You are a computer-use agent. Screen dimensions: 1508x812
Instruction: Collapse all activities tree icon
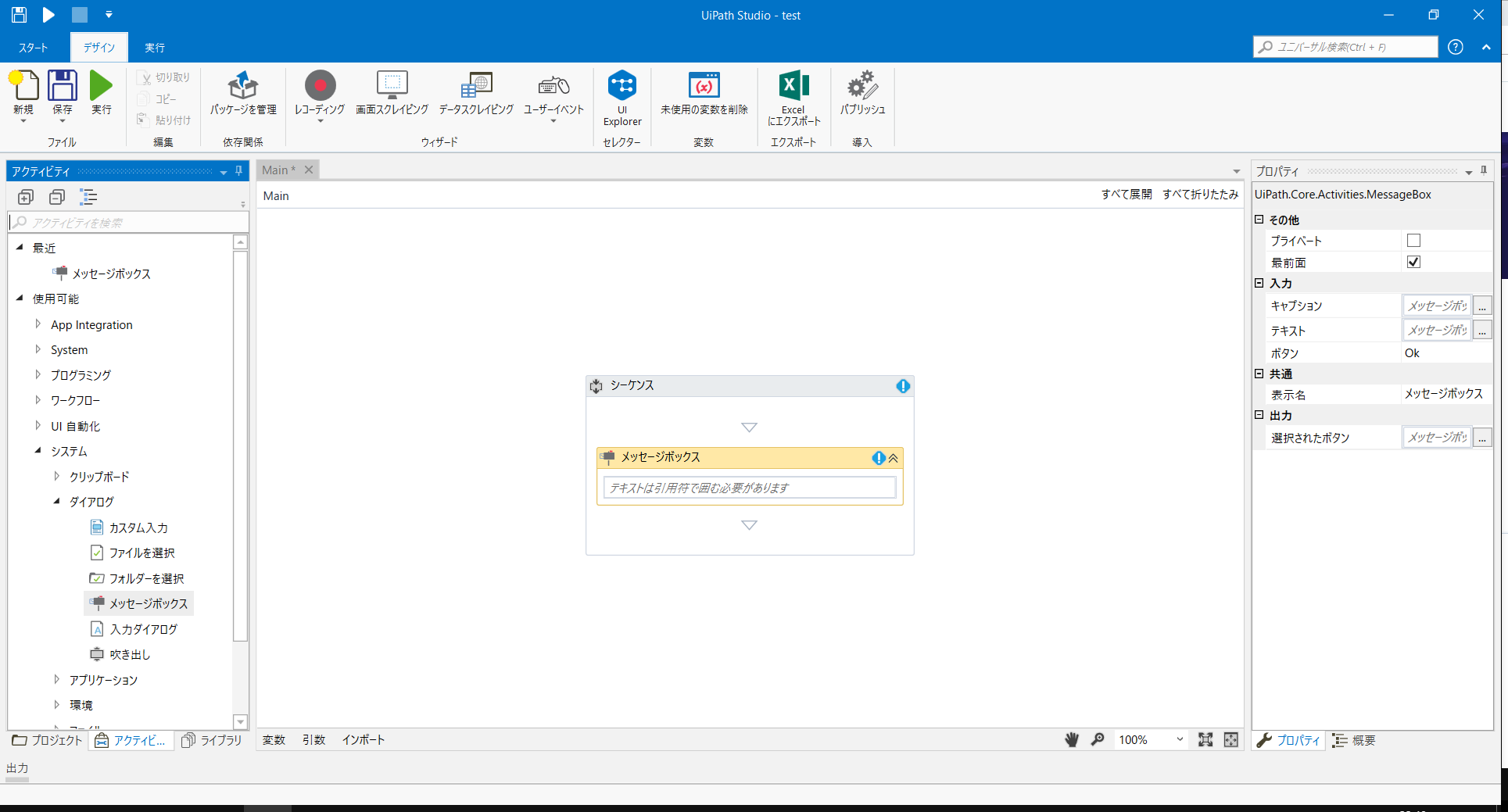(56, 197)
